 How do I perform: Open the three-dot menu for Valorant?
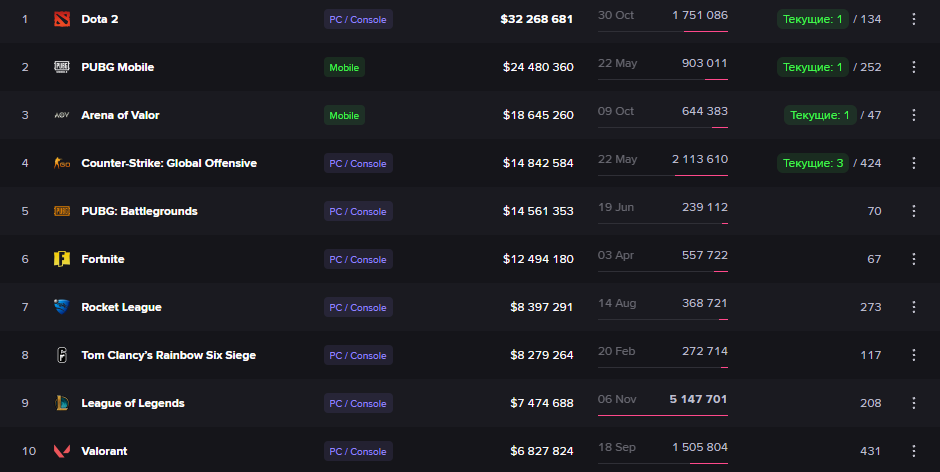[914, 451]
